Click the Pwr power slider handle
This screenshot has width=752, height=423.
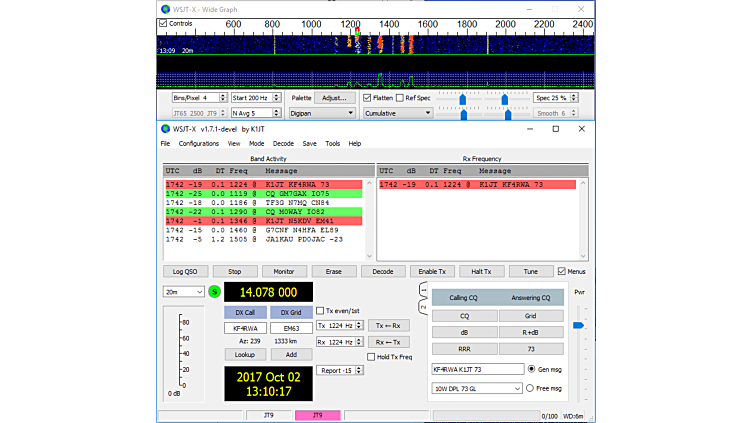tap(578, 325)
